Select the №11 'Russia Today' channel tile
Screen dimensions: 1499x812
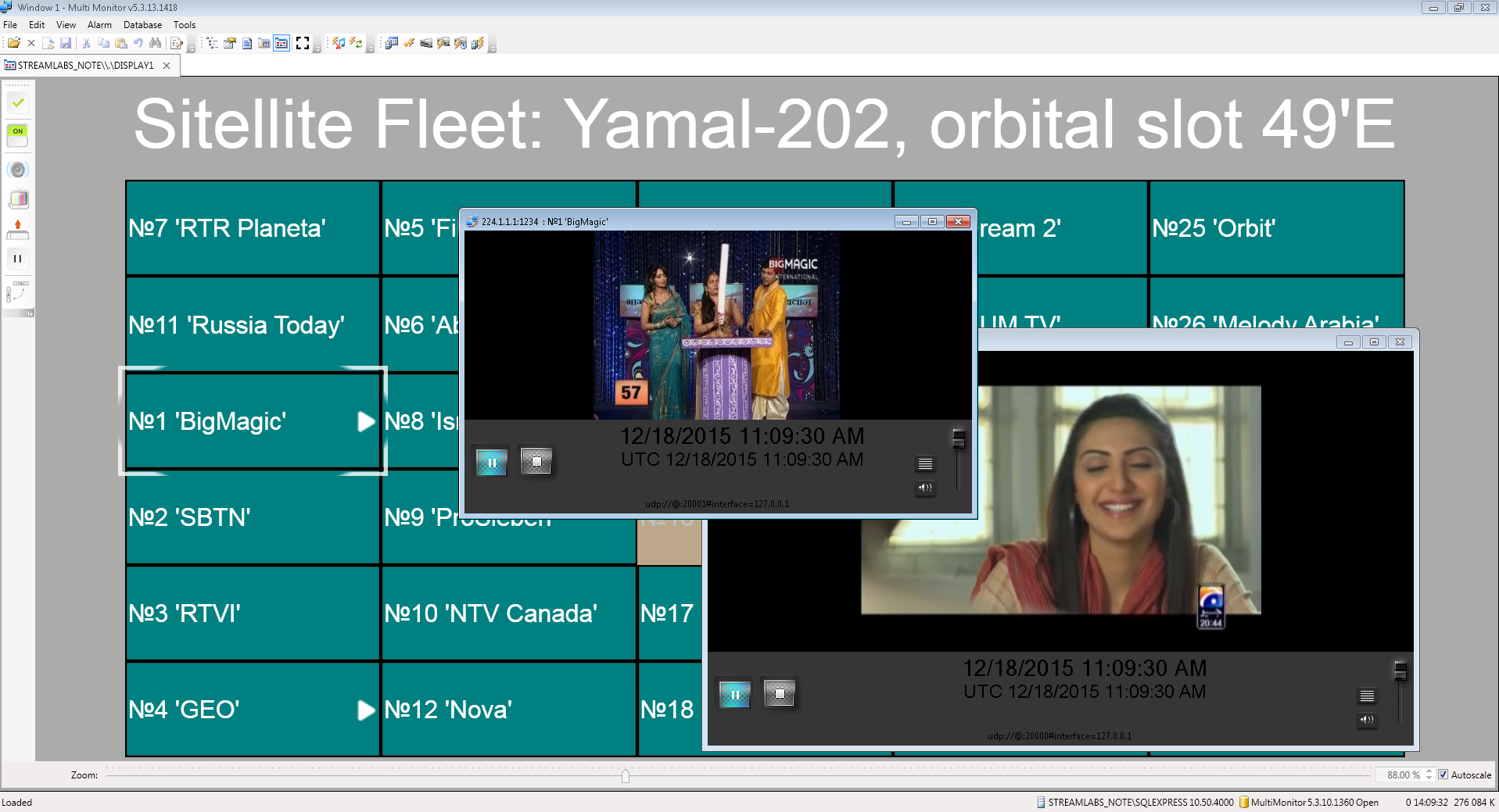[253, 324]
